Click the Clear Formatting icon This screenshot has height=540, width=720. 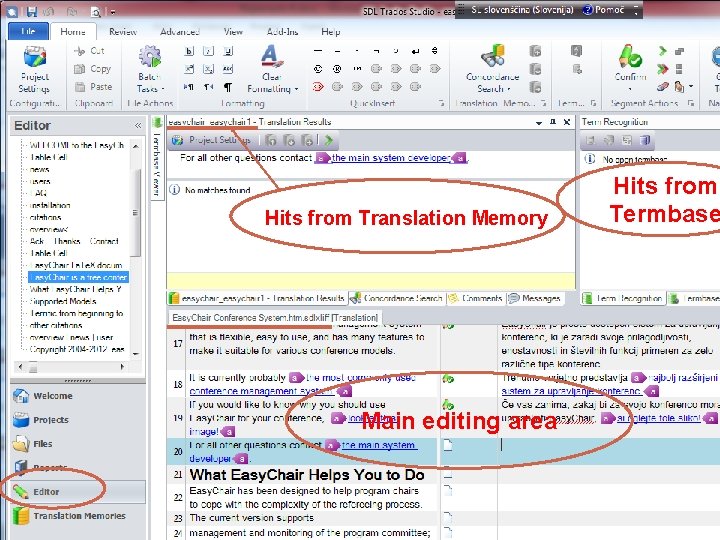tap(271, 56)
